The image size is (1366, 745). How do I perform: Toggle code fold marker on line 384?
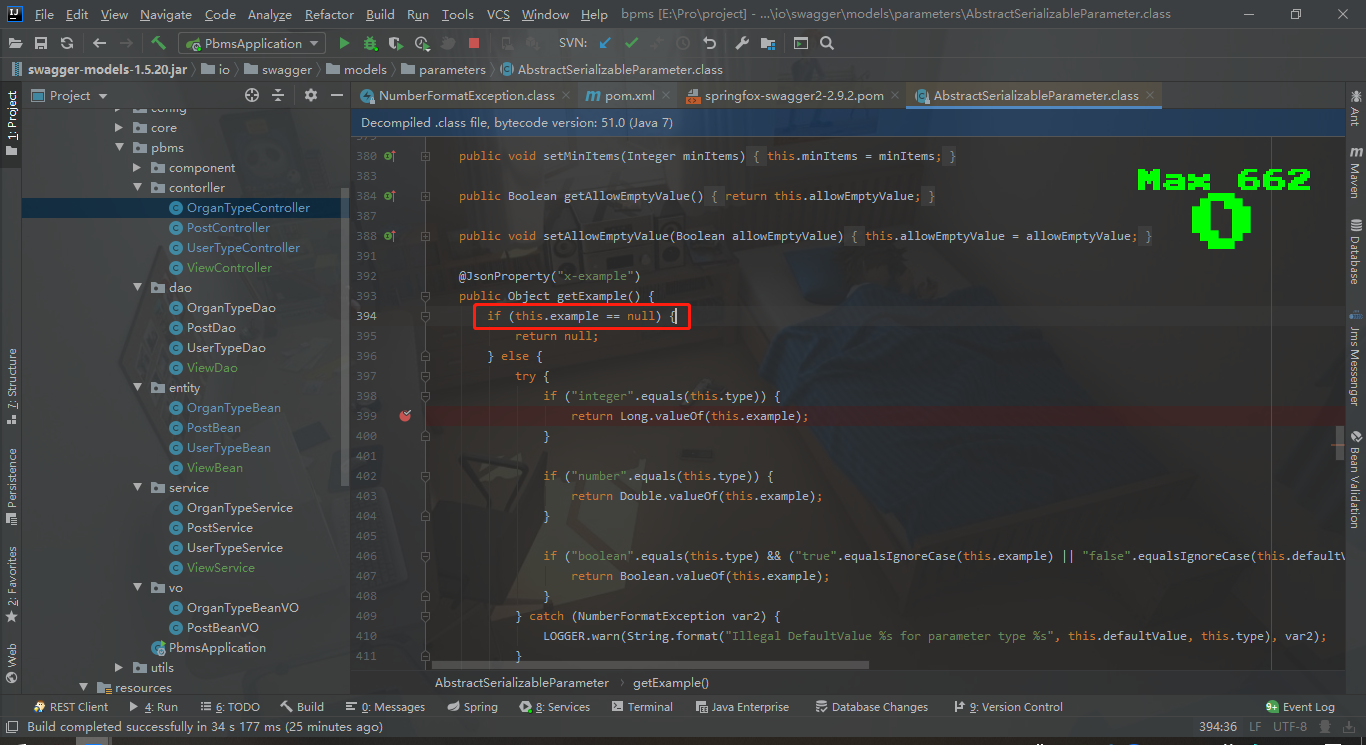(425, 196)
